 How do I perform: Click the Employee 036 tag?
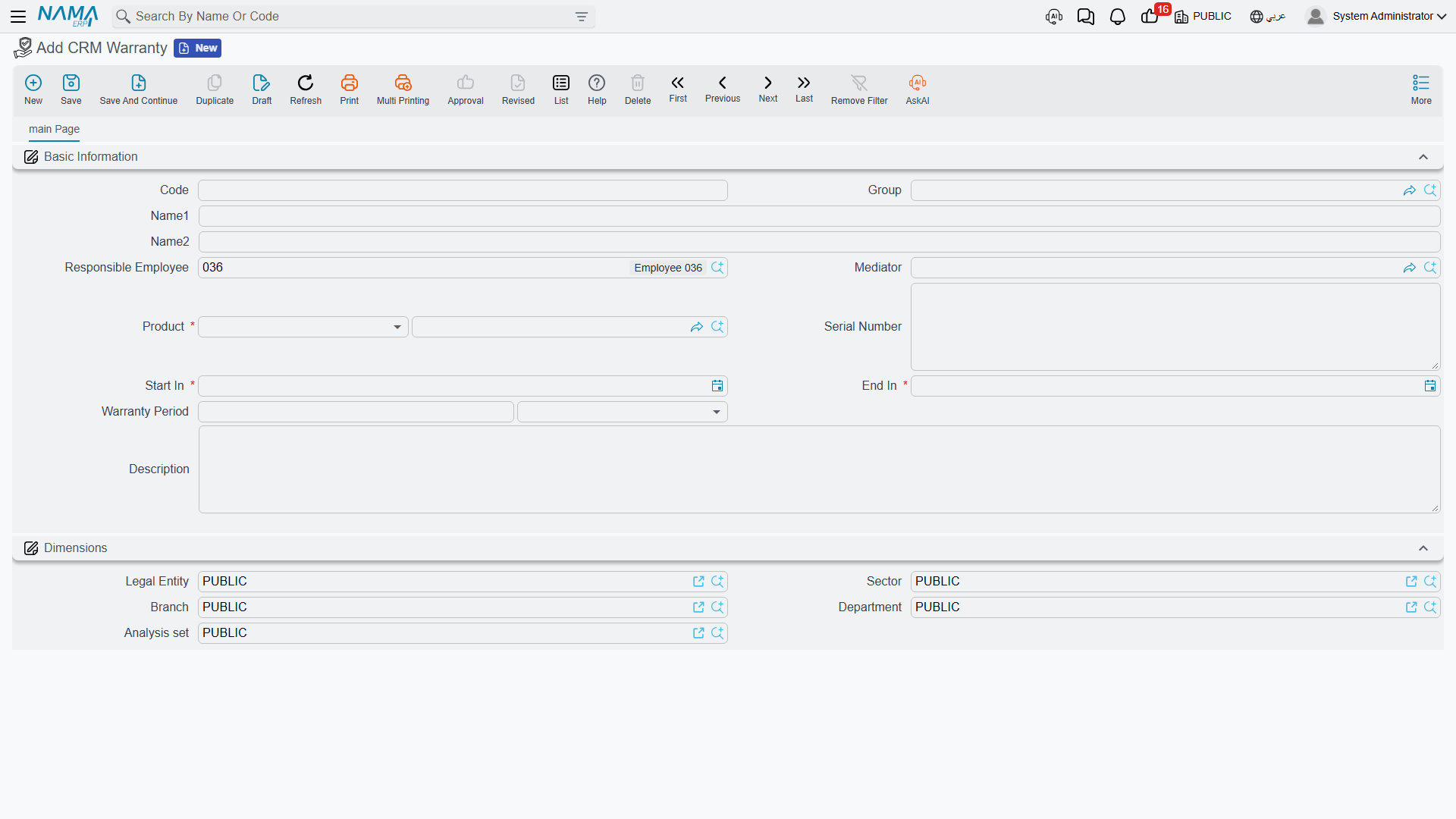[x=668, y=268]
